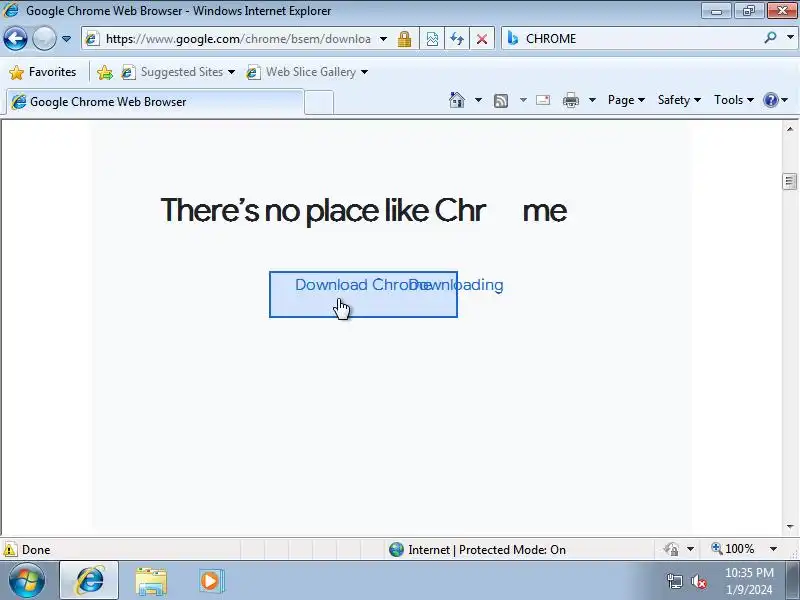The width and height of the screenshot is (800, 600).
Task: Toggle the Compatibility View icon
Action: 432,39
